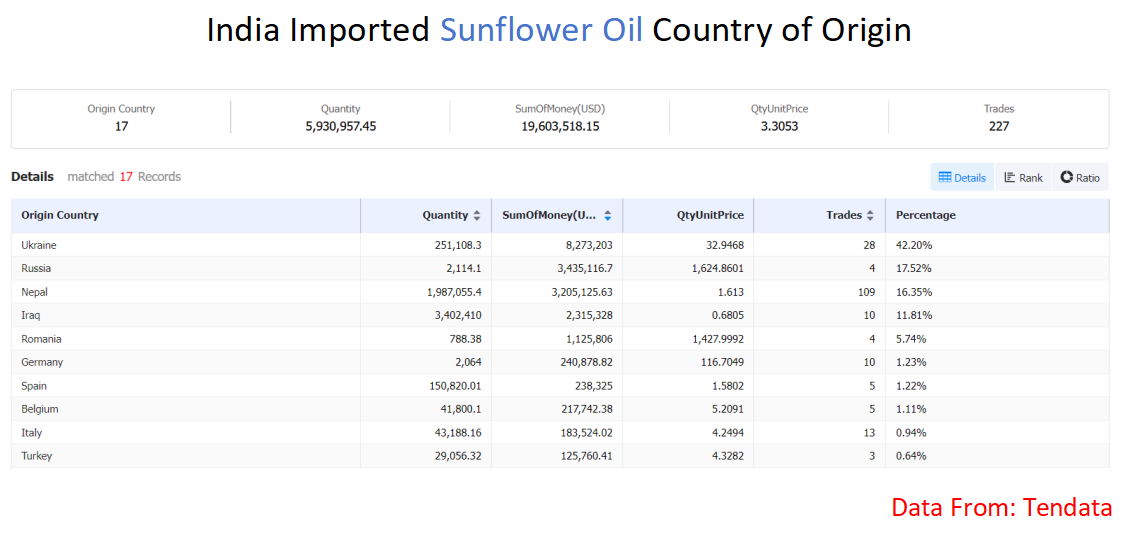
Task: Sort by SumOfMoney column arrows
Action: click(608, 215)
